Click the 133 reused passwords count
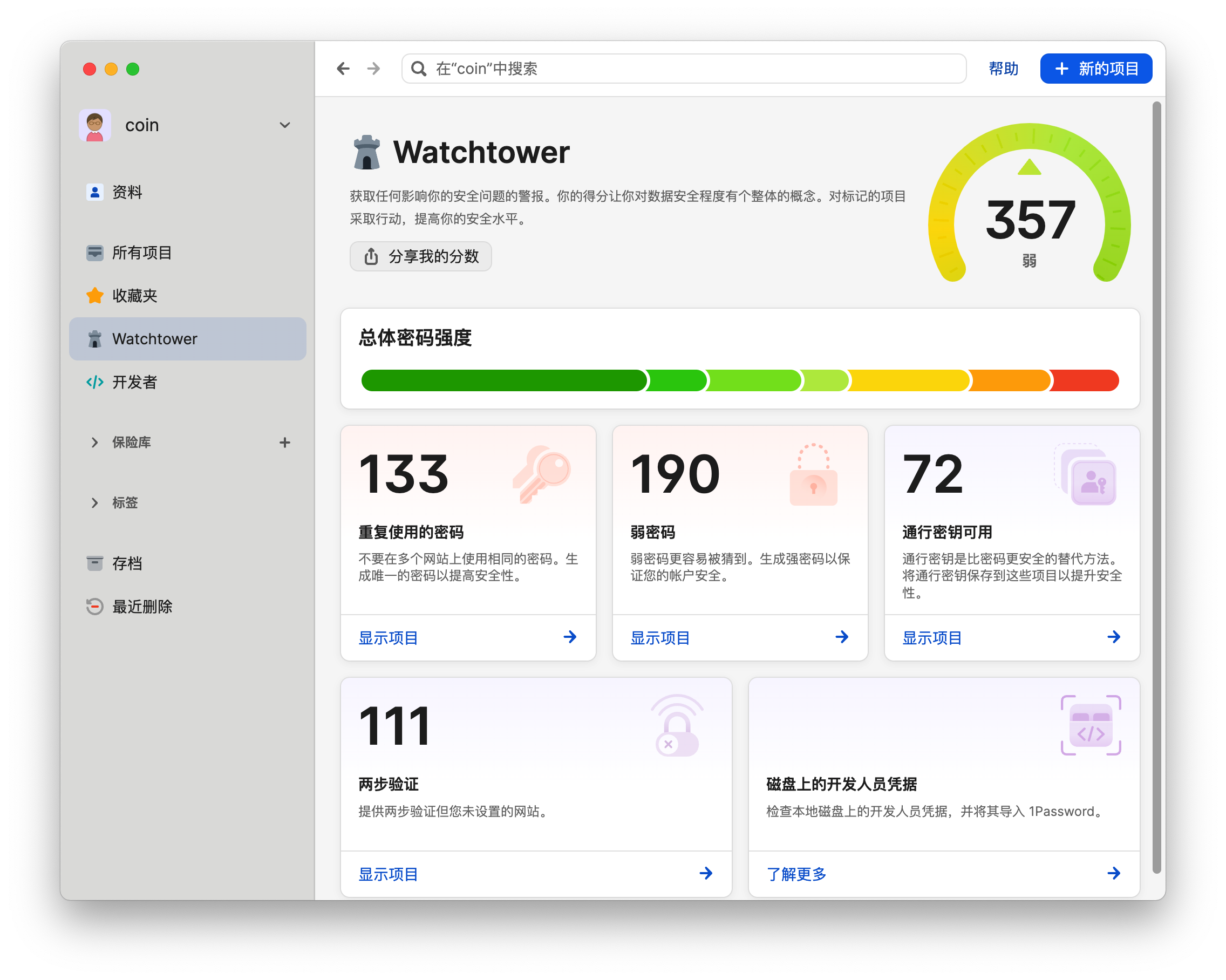Screen dimensions: 1226x980 [404, 474]
